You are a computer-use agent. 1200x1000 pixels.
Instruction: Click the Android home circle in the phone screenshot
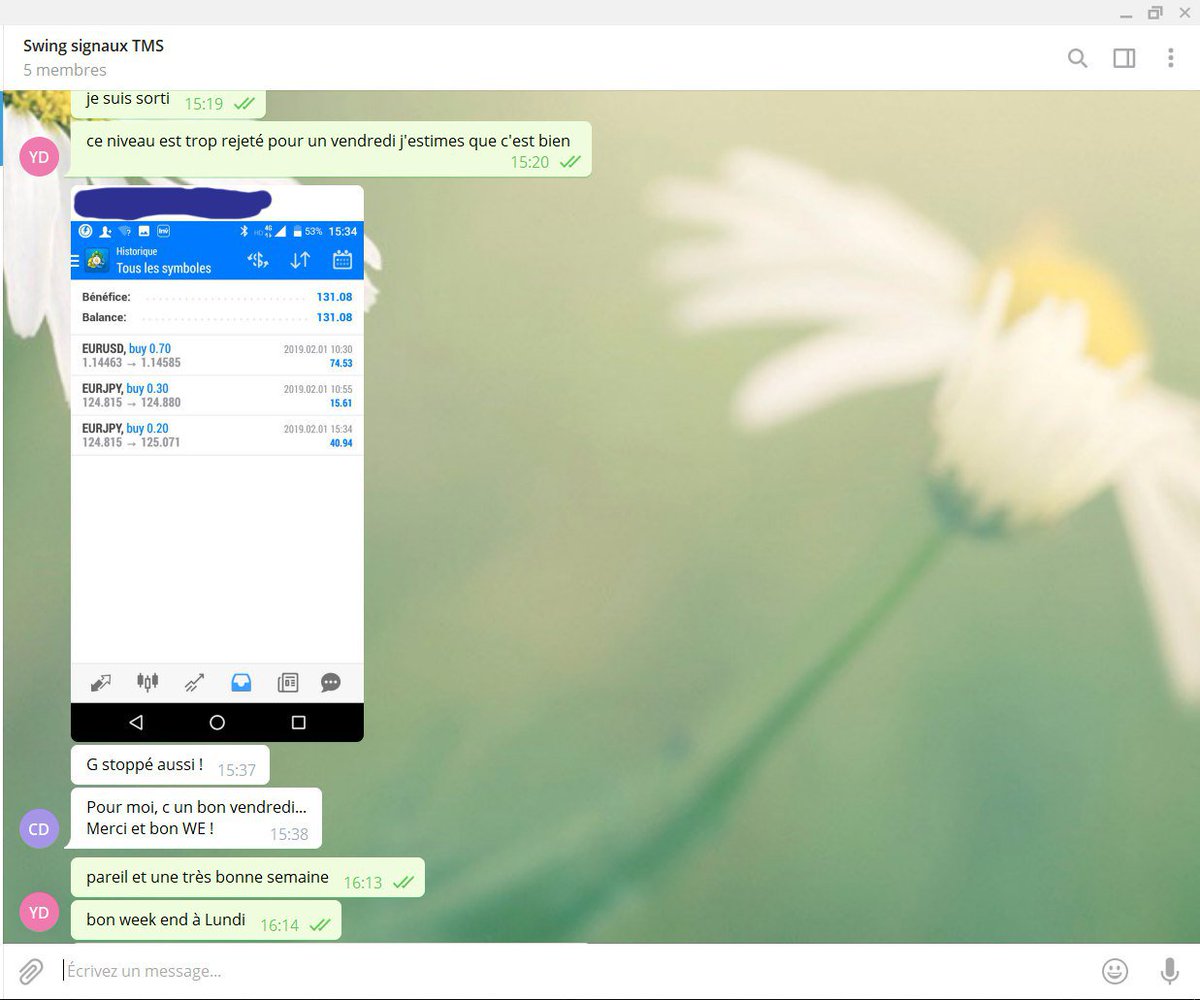[x=217, y=722]
